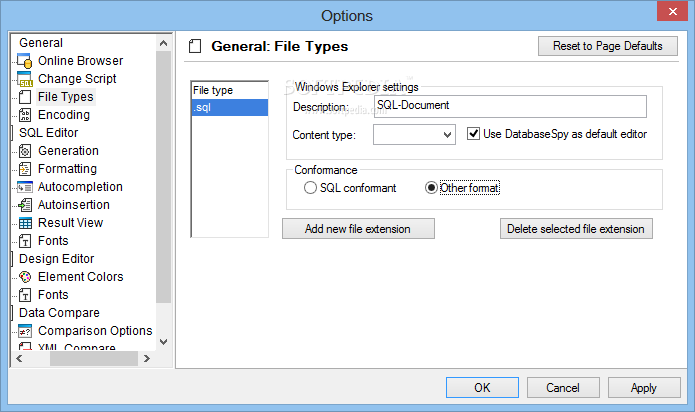This screenshot has height=412, width=695.
Task: Click the Autoinsertion icon
Action: pos(25,205)
